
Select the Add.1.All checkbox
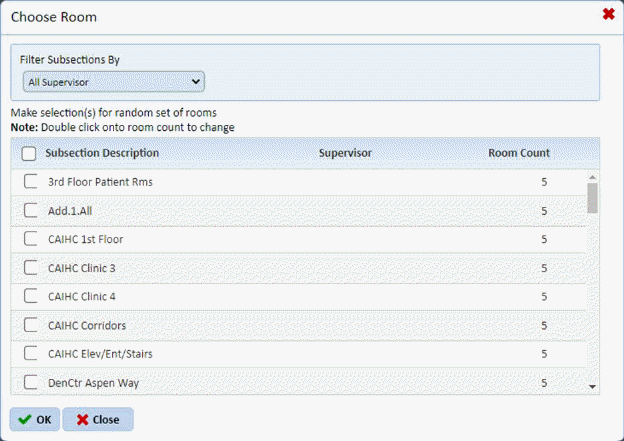(31, 211)
